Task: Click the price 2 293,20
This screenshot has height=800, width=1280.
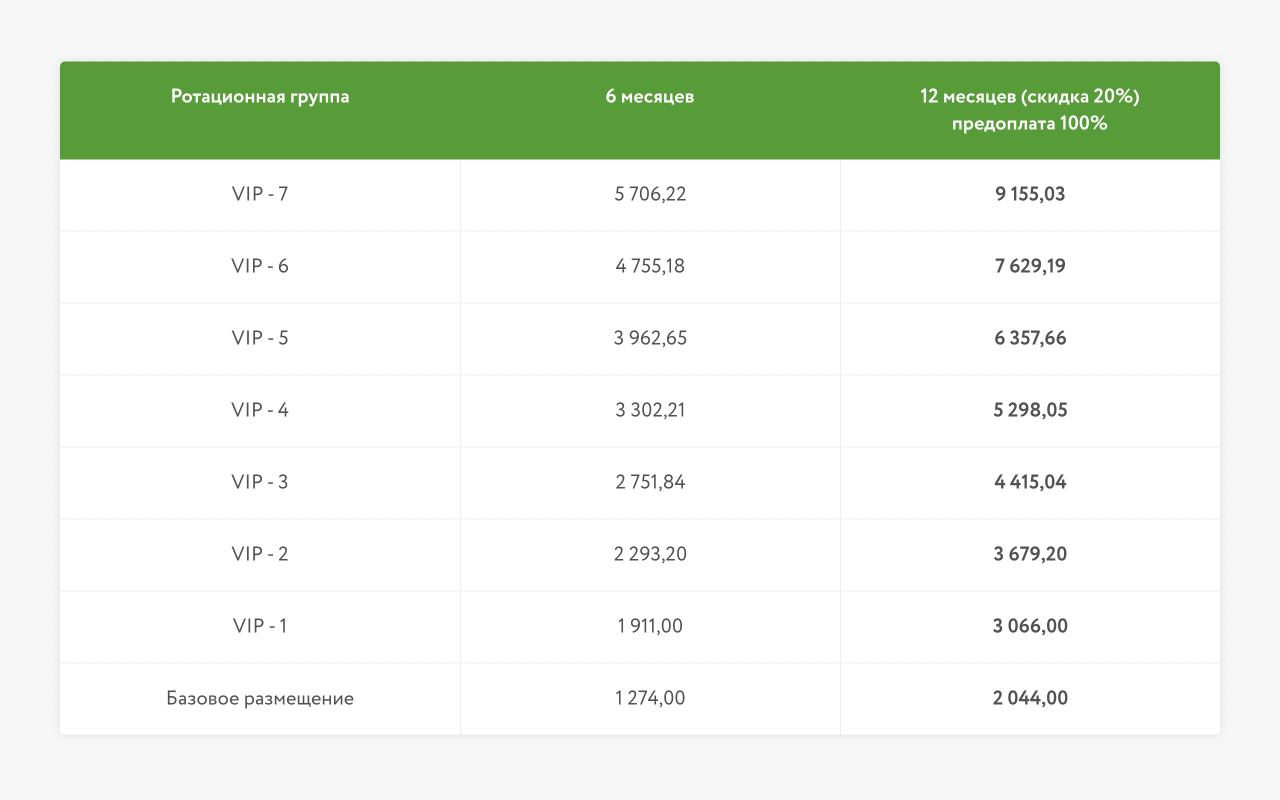Action: click(650, 555)
